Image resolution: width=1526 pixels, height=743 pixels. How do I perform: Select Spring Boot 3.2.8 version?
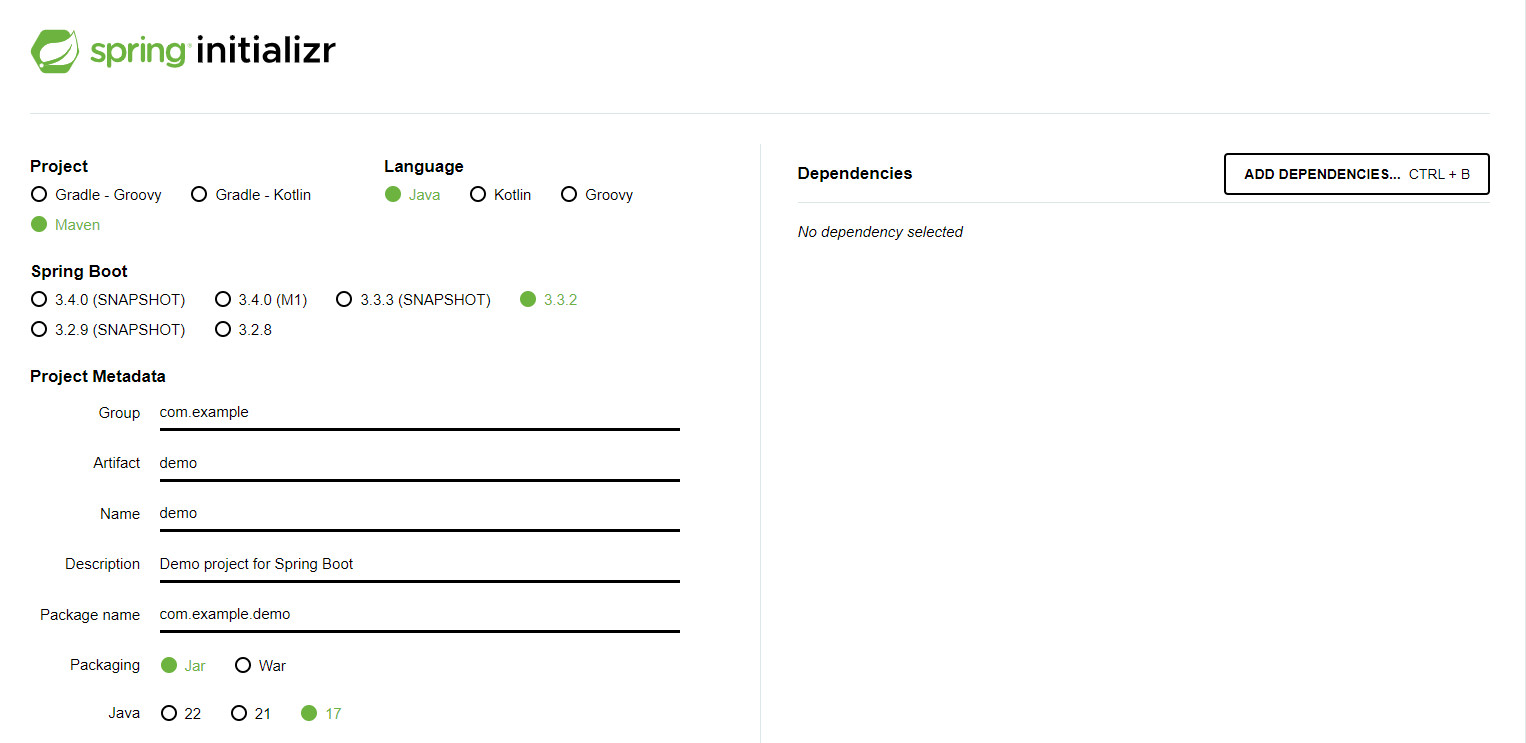[243, 330]
